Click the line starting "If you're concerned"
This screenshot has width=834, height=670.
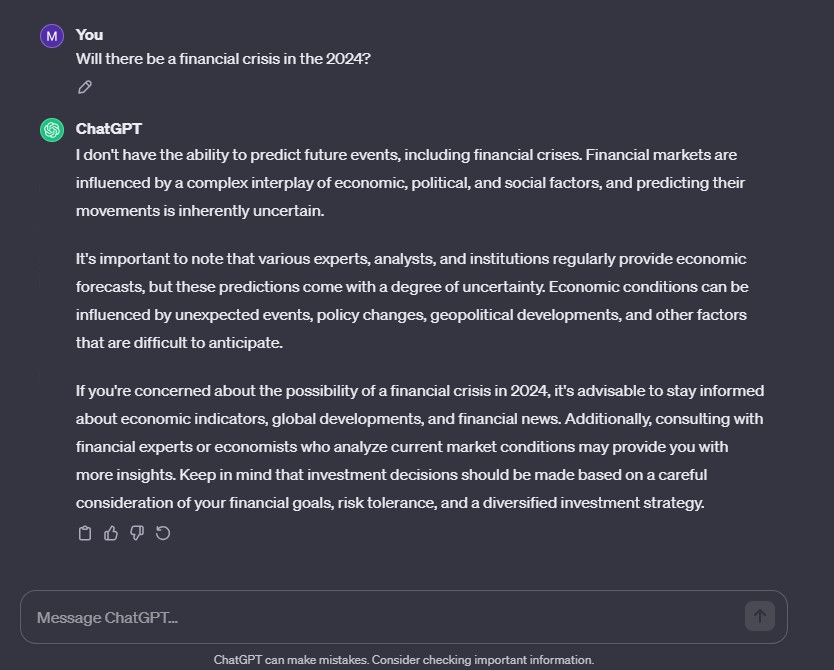pyautogui.click(x=419, y=391)
